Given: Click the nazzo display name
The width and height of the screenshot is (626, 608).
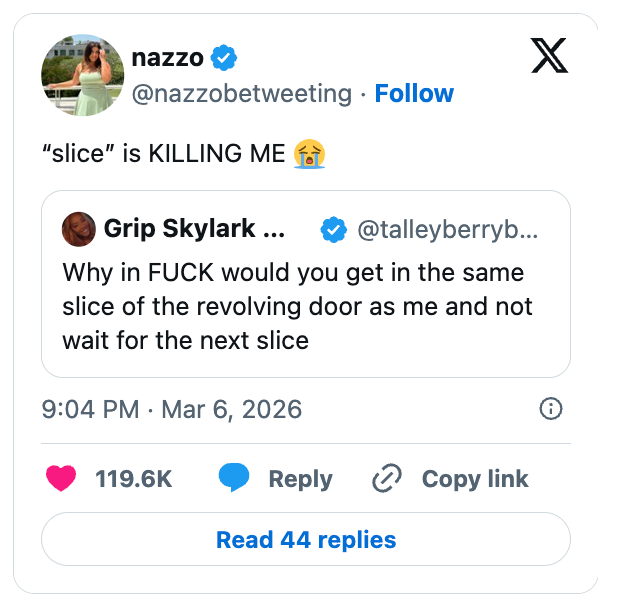Looking at the screenshot, I should [168, 58].
